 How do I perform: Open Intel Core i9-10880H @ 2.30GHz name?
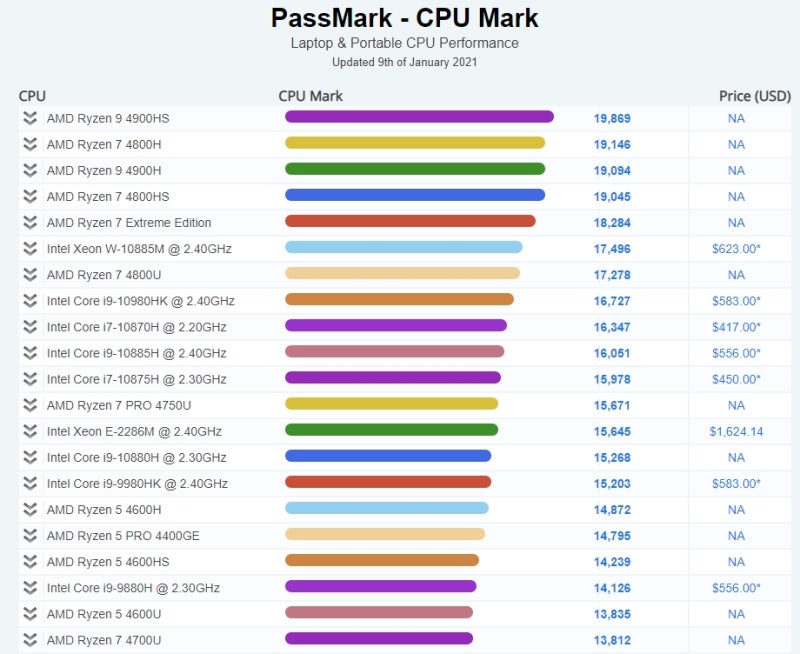[137, 458]
